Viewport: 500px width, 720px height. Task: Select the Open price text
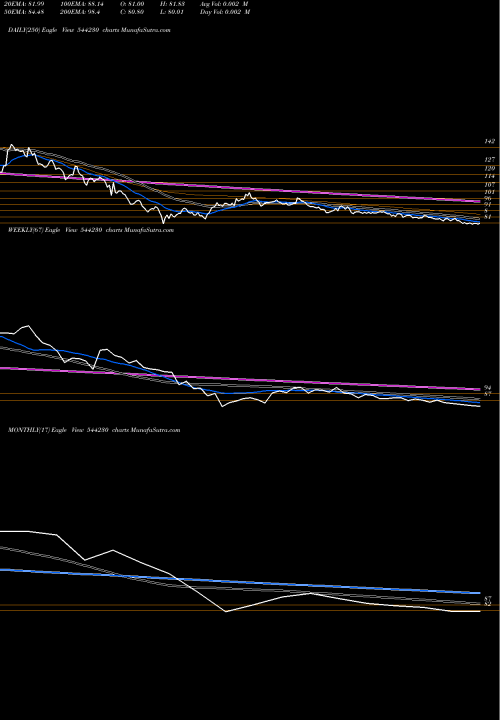pos(132,4)
